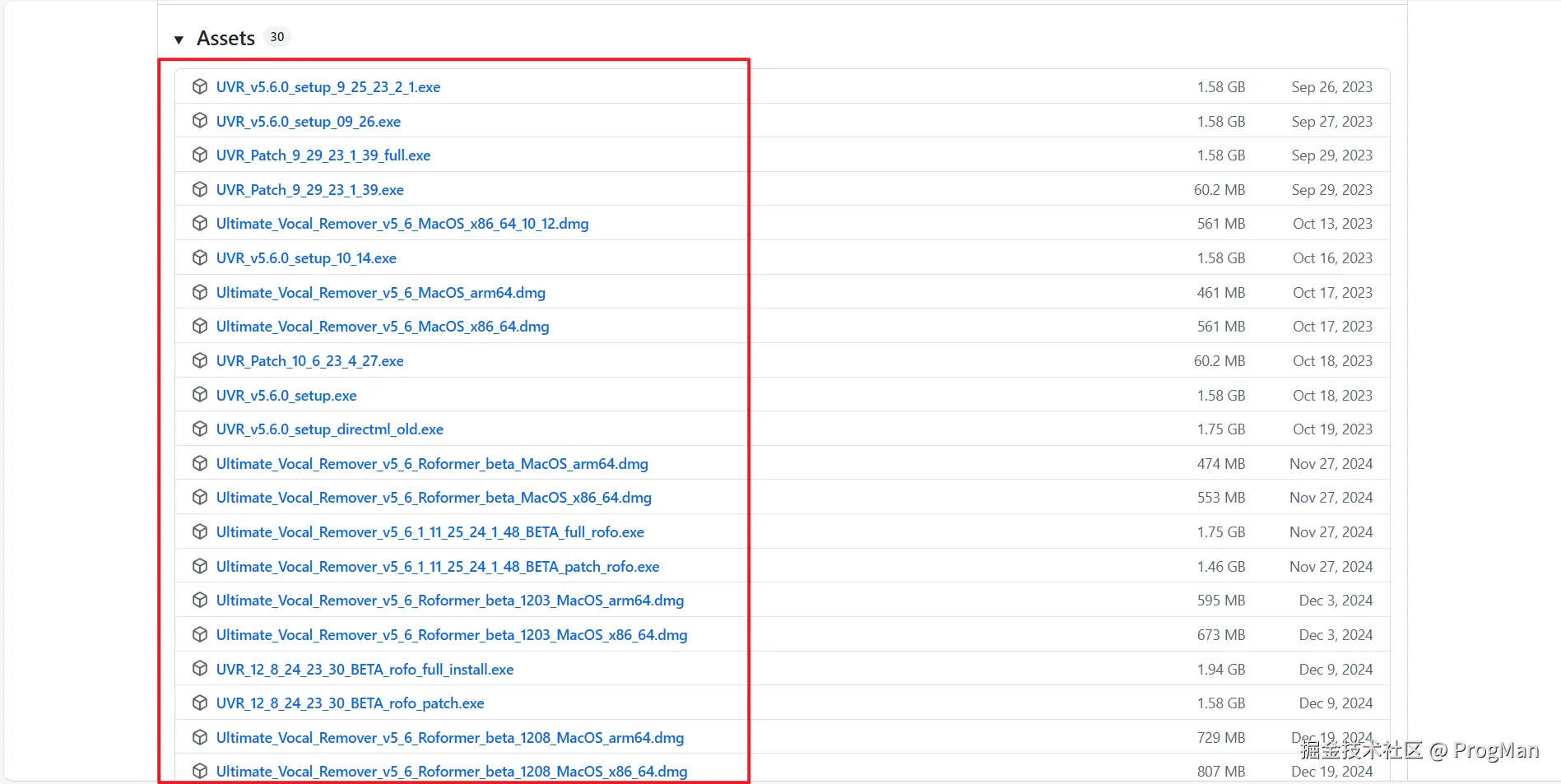The image size is (1561, 784).
Task: Download UVR_v5.6.0_setup_10_14.exe
Action: 306,258
